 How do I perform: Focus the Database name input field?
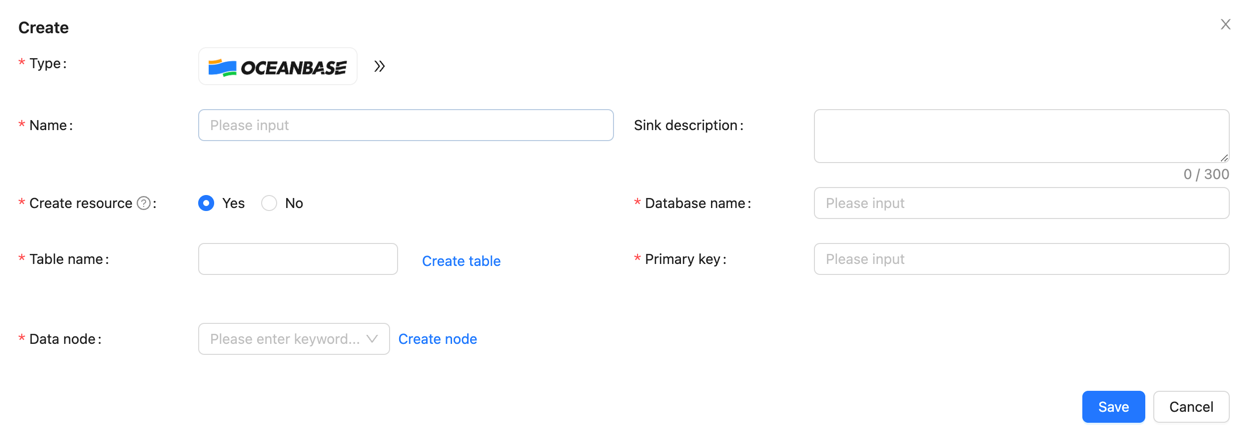coord(1020,203)
